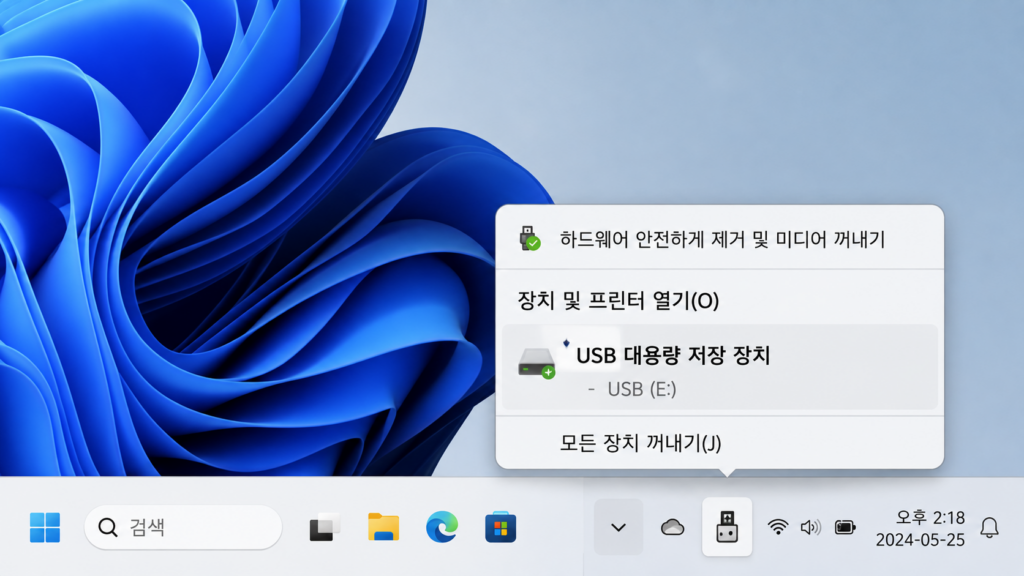Click the OneDrive cloud tray icon

(672, 527)
